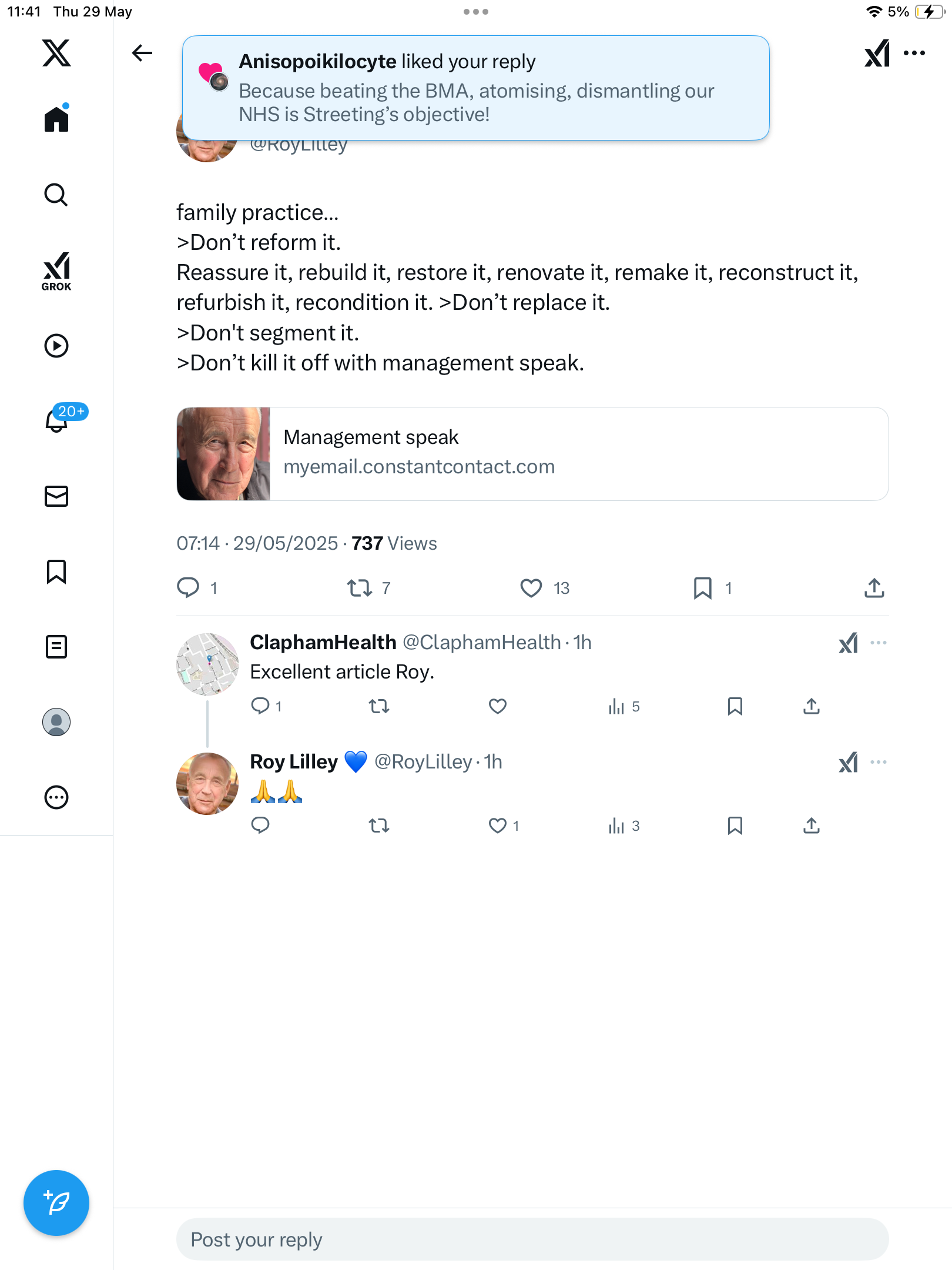Bookmark the main post

click(x=703, y=588)
